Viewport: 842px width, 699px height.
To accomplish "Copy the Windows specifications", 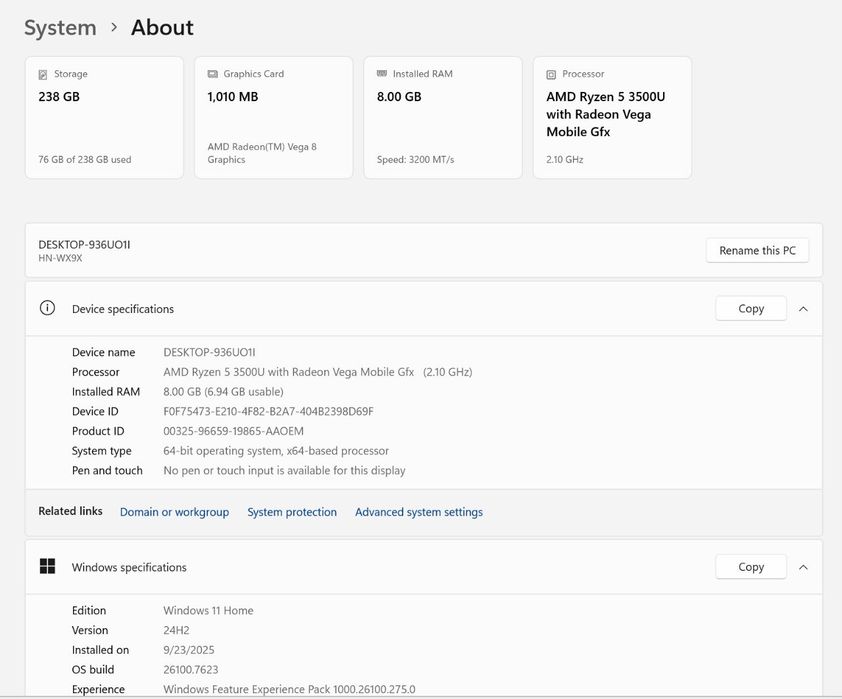I will (751, 567).
